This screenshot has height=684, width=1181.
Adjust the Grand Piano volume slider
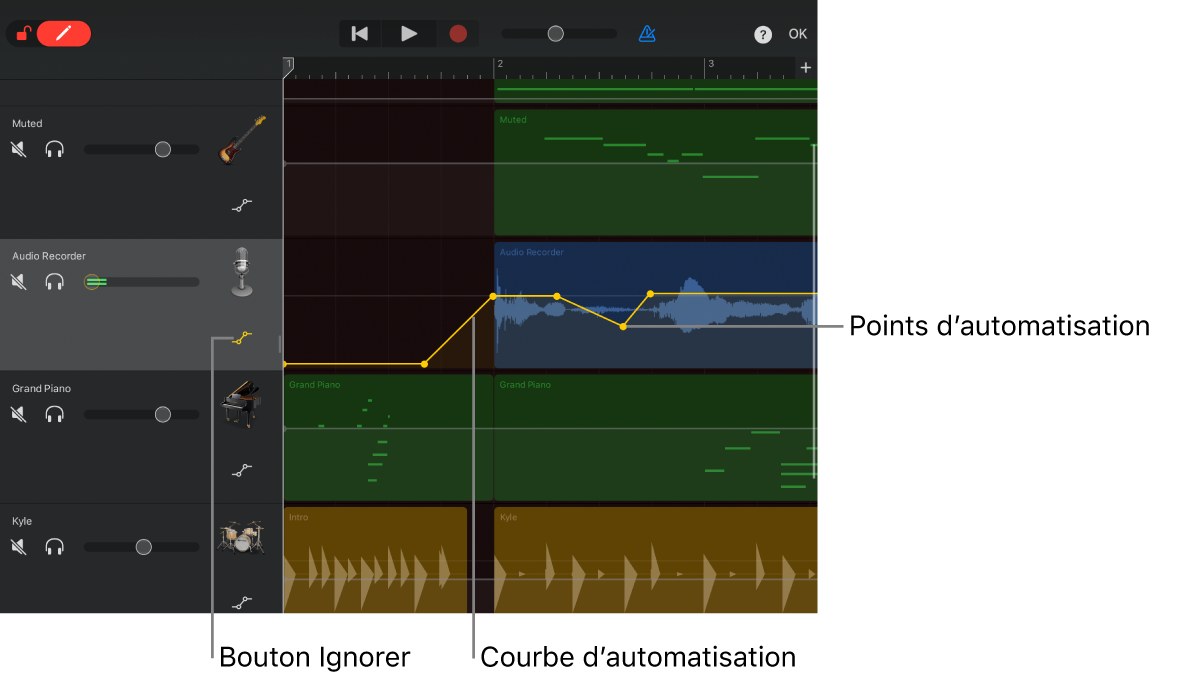click(x=142, y=414)
